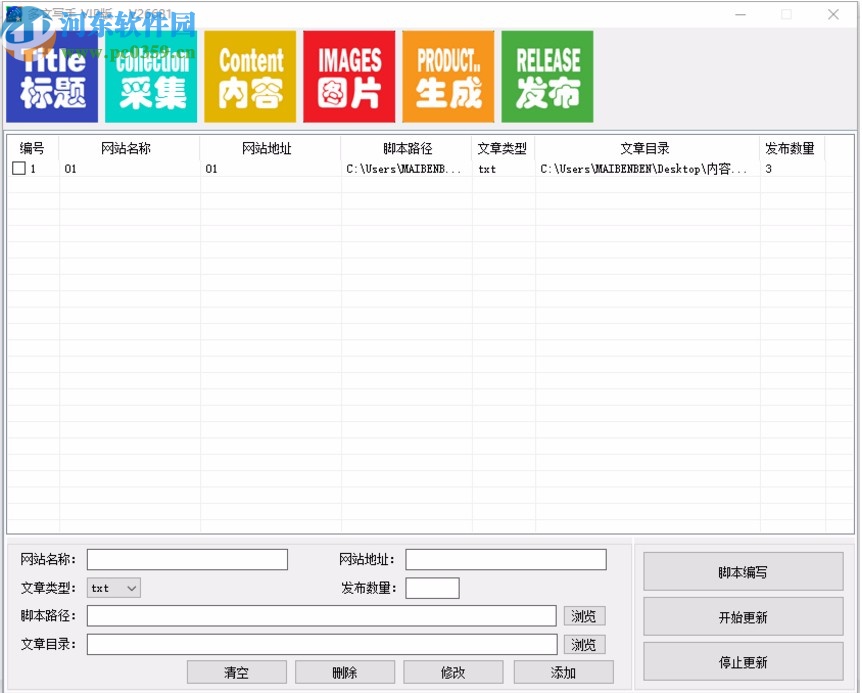
Task: Click the 发布数量 column header
Action: pos(790,148)
